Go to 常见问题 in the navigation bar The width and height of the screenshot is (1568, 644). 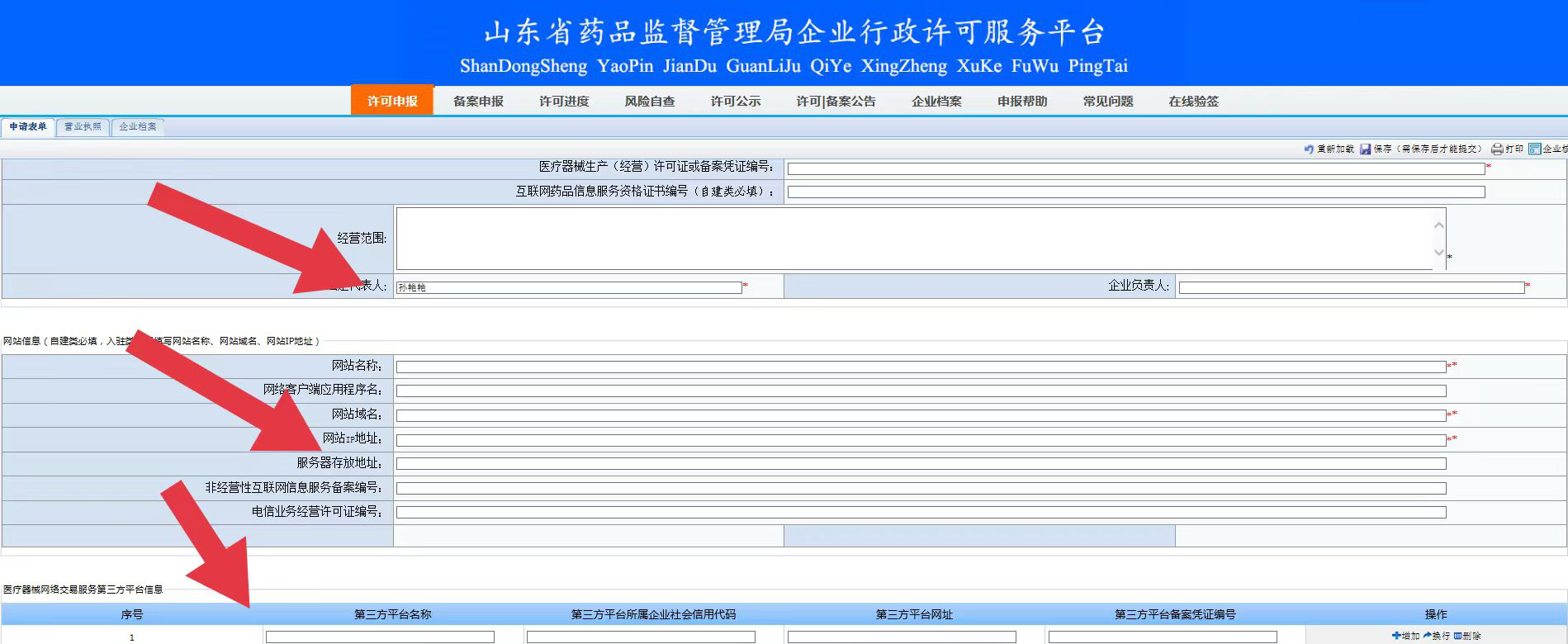tap(1108, 101)
